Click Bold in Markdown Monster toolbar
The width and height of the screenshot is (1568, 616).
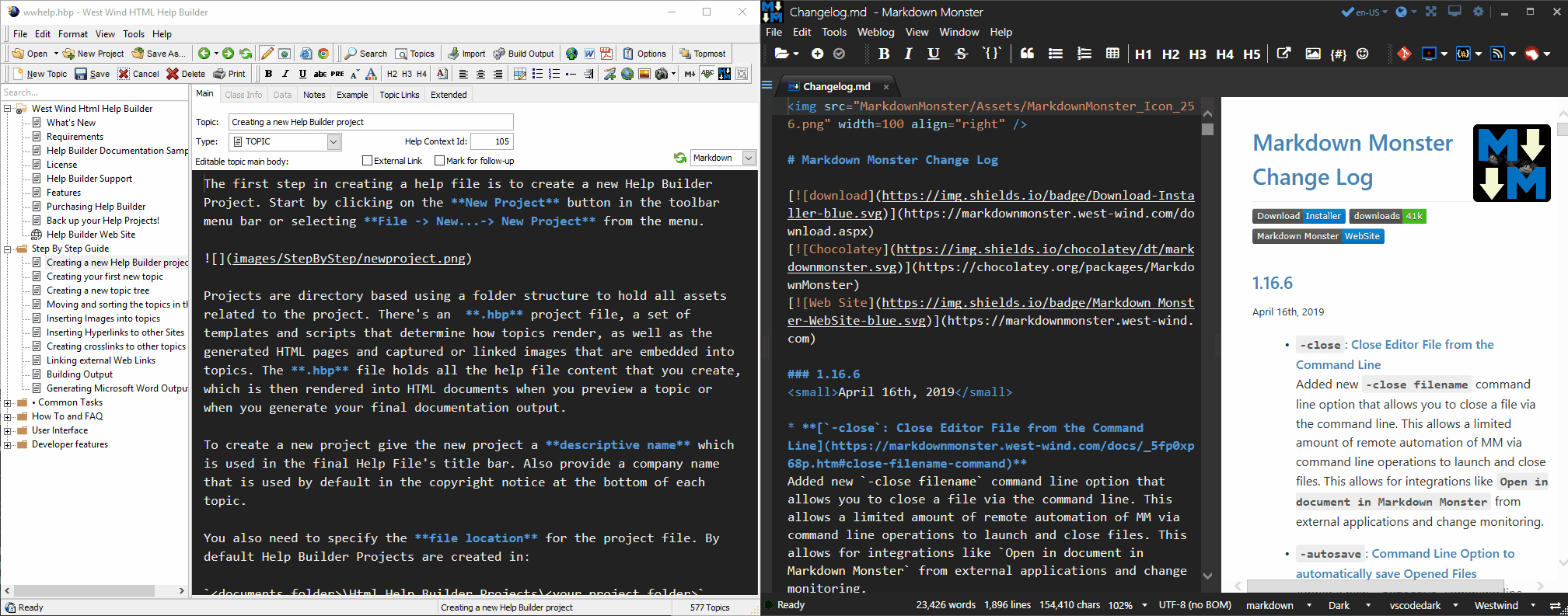[x=884, y=54]
